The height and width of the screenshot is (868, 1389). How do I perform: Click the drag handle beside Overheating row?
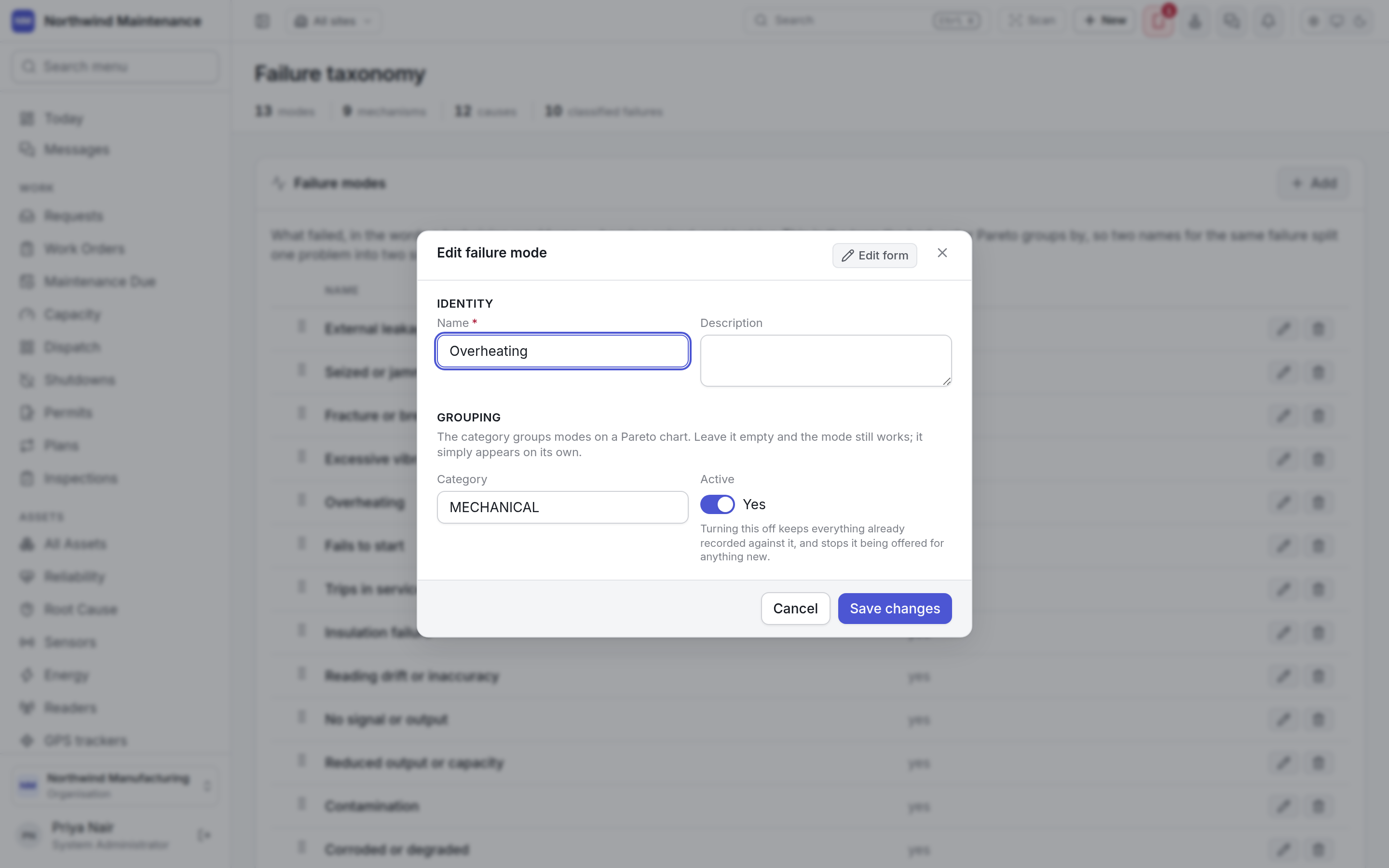pyautogui.click(x=301, y=501)
